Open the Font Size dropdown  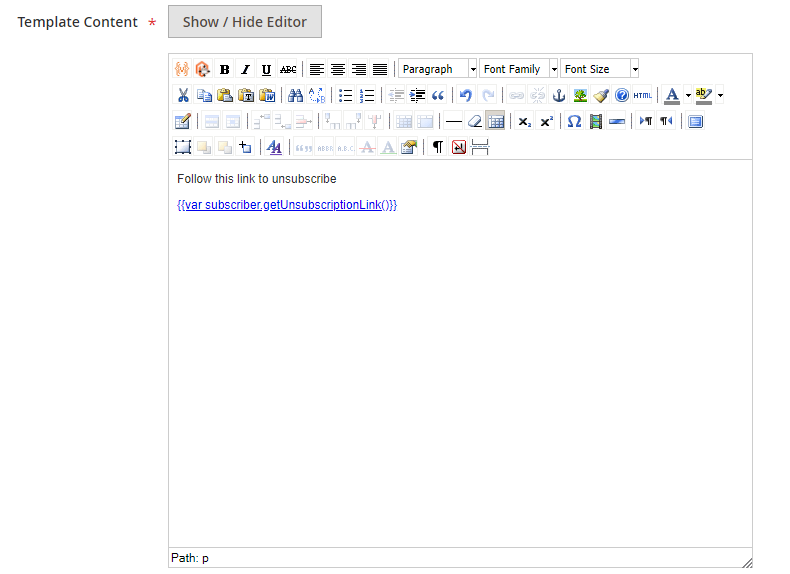[600, 69]
